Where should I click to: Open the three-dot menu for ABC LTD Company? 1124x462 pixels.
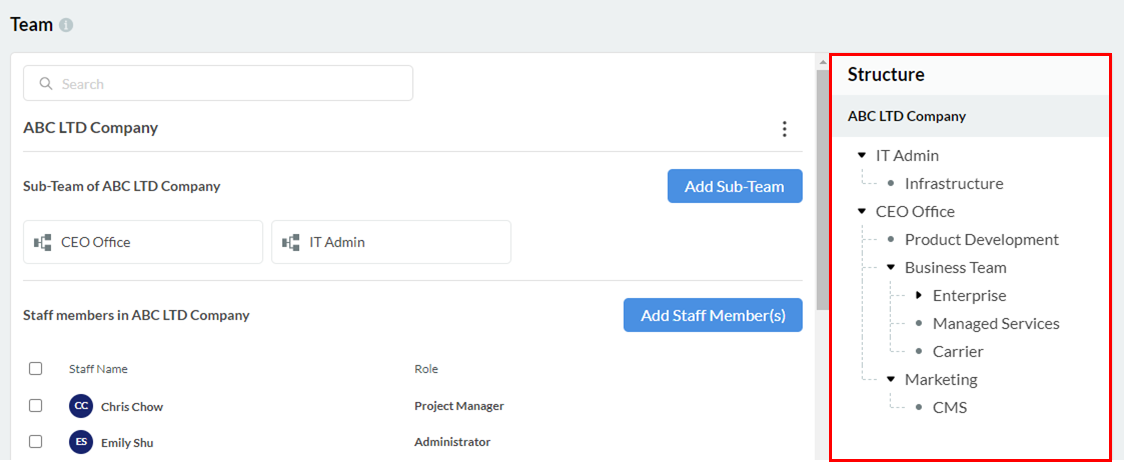click(x=784, y=129)
